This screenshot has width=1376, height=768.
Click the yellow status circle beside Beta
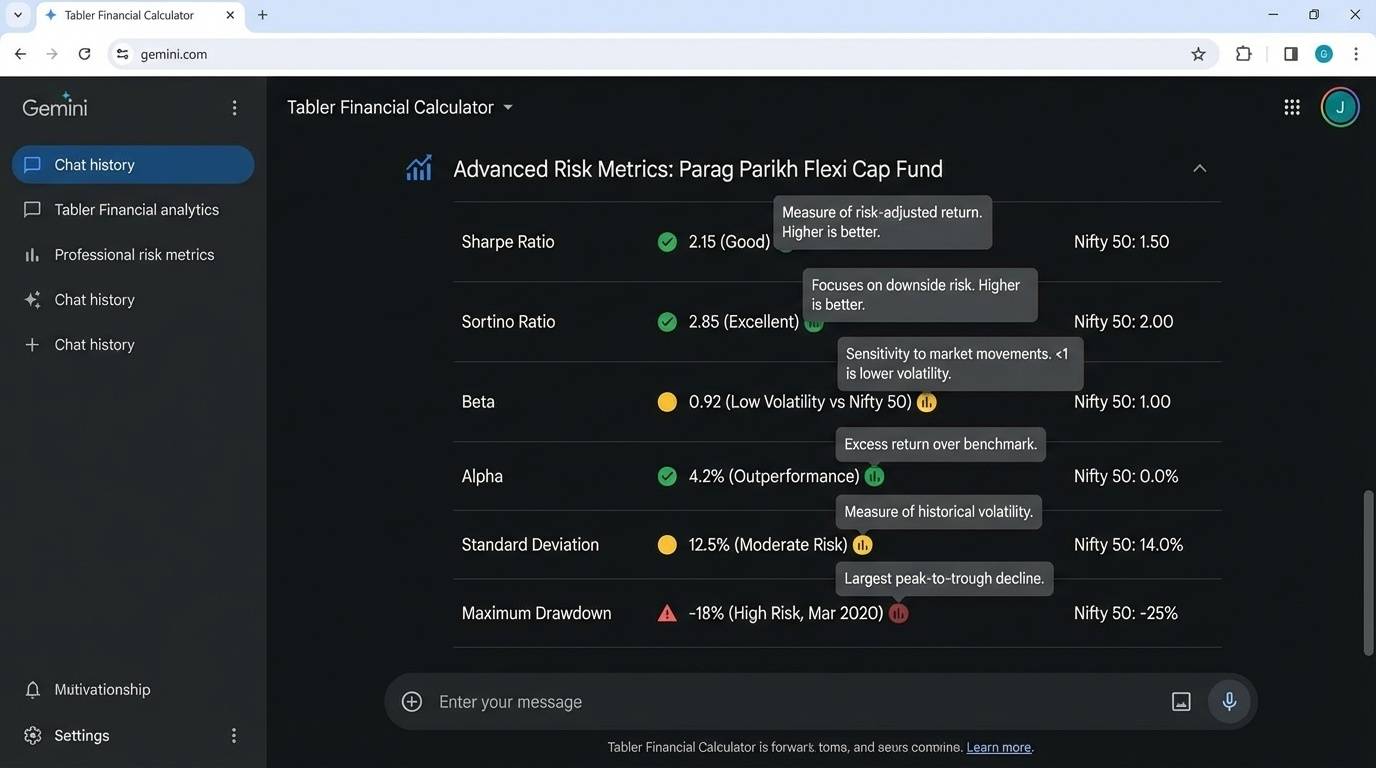point(667,401)
